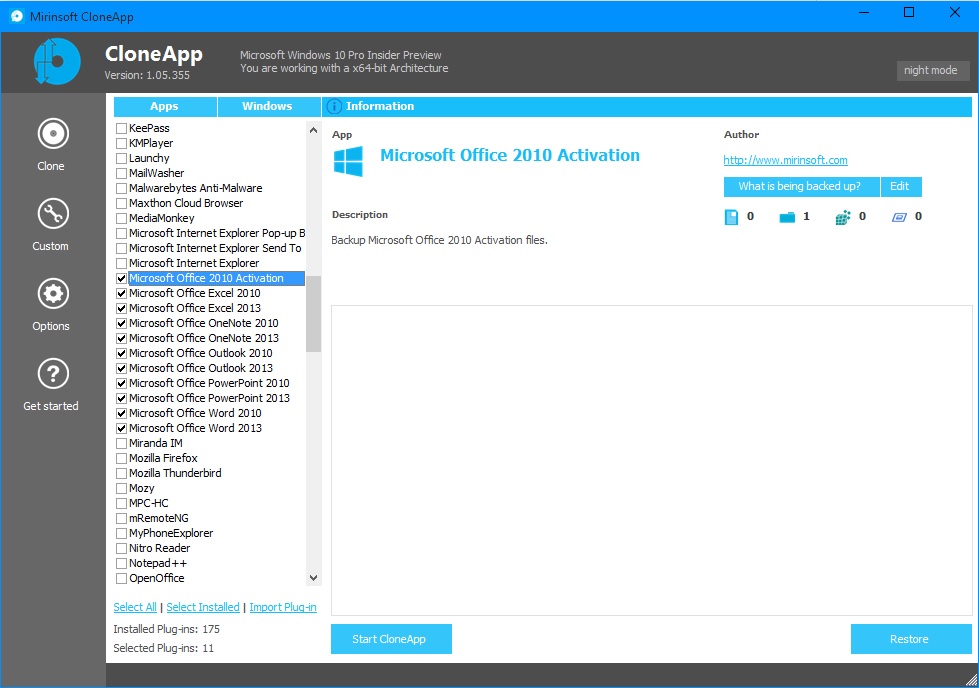
Task: Click the files count icon
Action: (731, 217)
